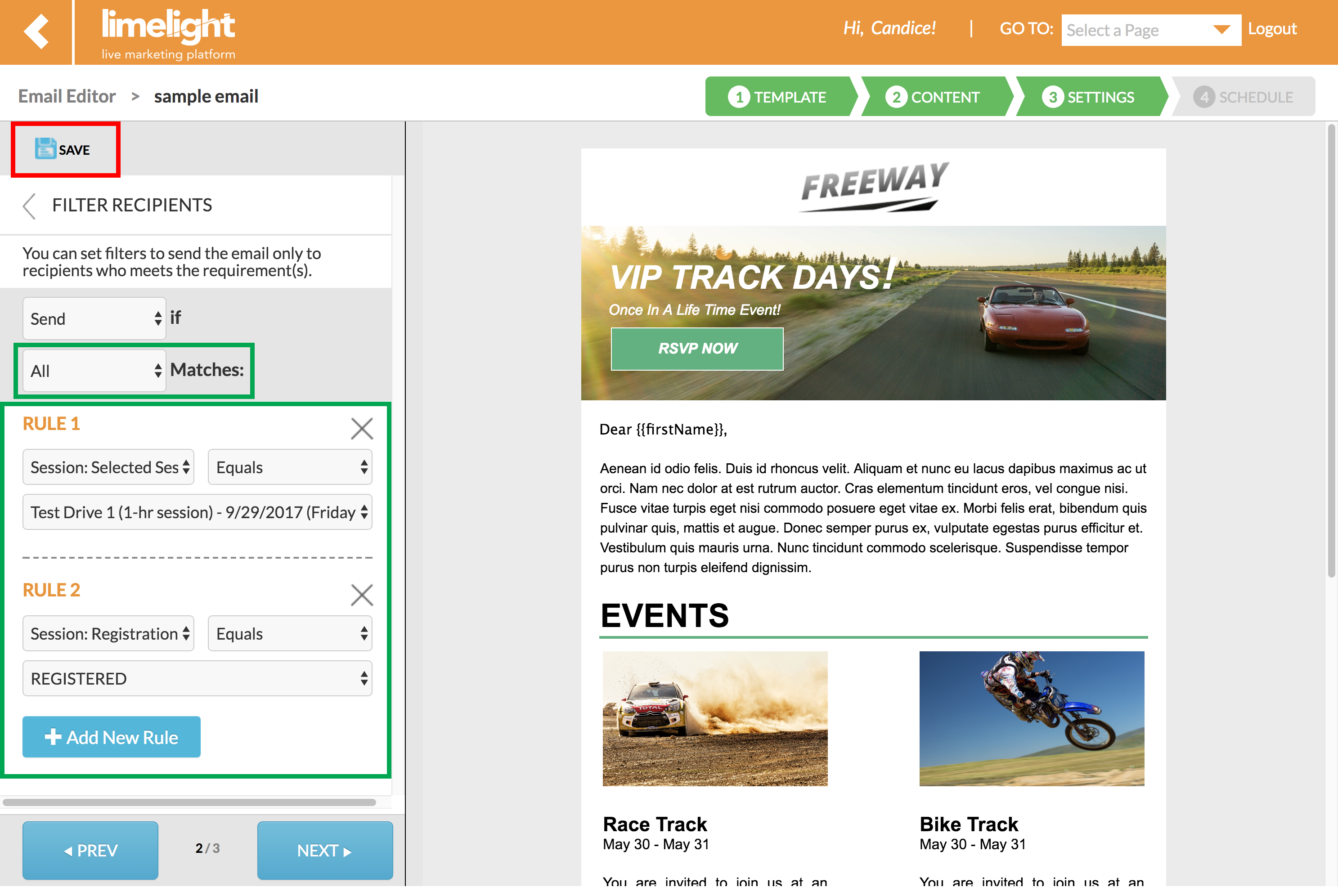Click the 'RULE 1' label
The width and height of the screenshot is (1338, 896).
pyautogui.click(x=51, y=423)
